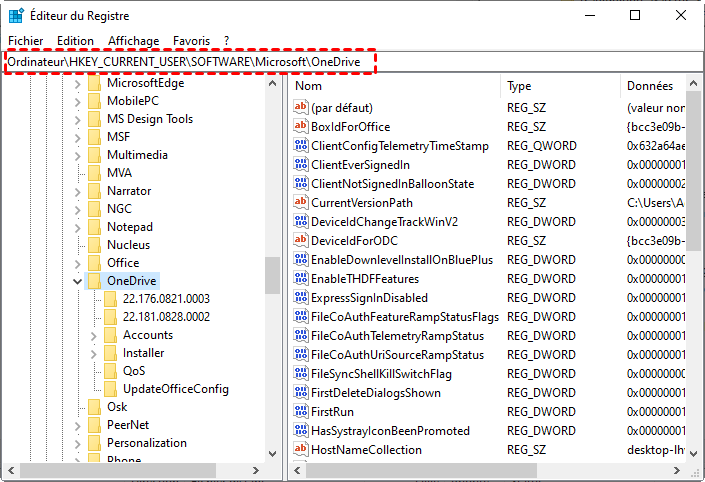This screenshot has width=705, height=482.
Task: Click the tree pane scroll right arrow
Action: pos(256,470)
